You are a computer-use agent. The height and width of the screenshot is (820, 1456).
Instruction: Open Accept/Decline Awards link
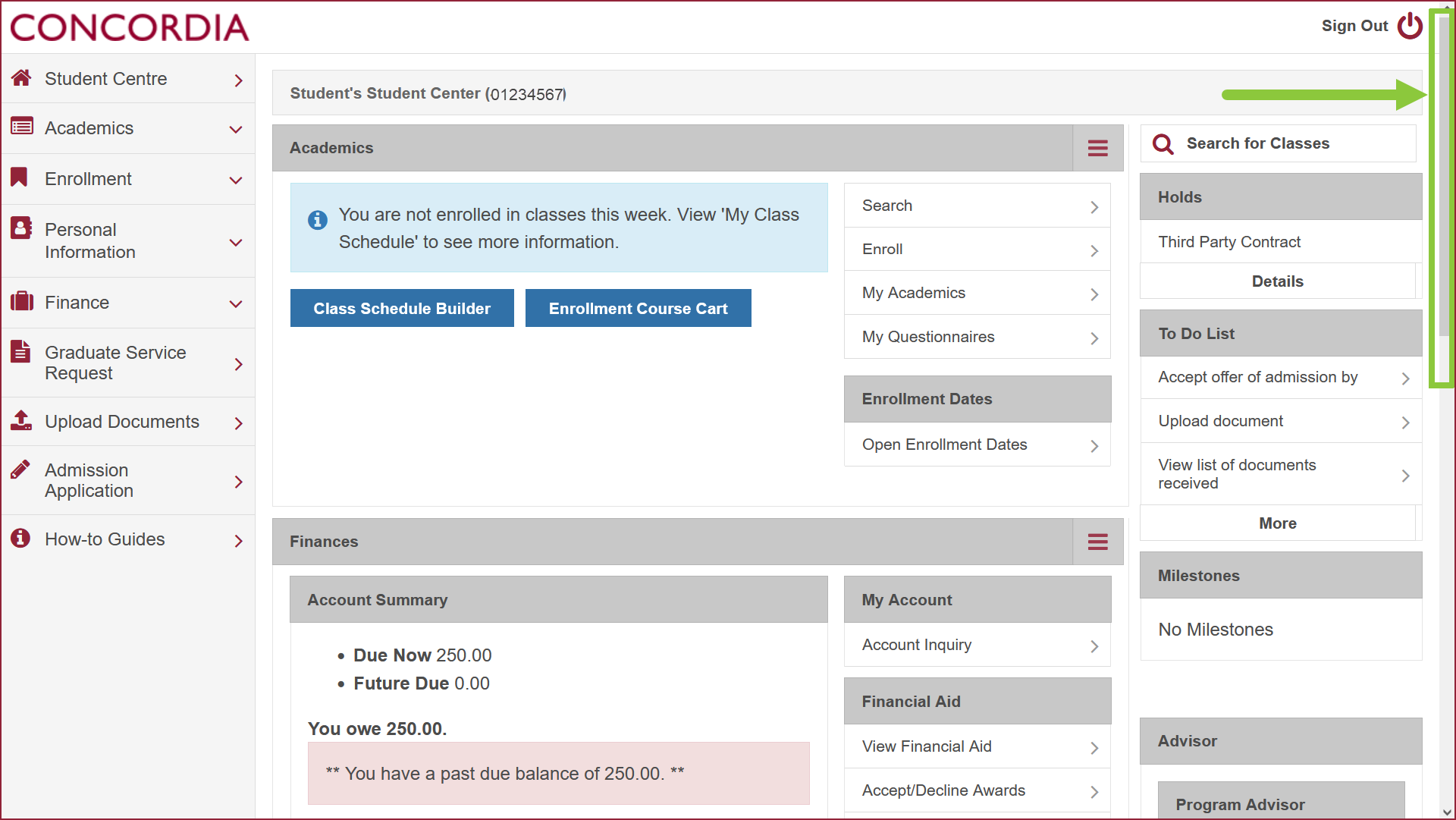[x=977, y=790]
